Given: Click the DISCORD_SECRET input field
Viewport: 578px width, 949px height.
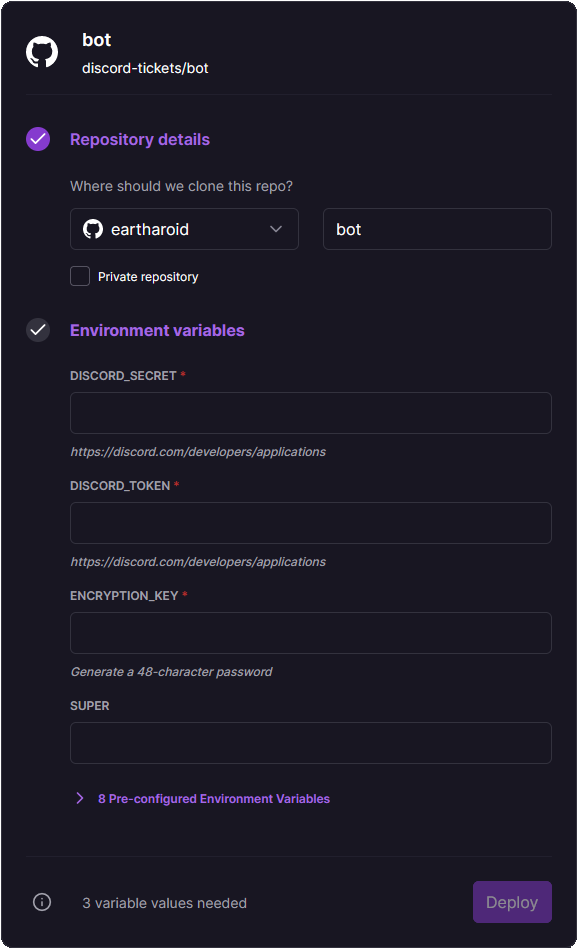Looking at the screenshot, I should (310, 412).
